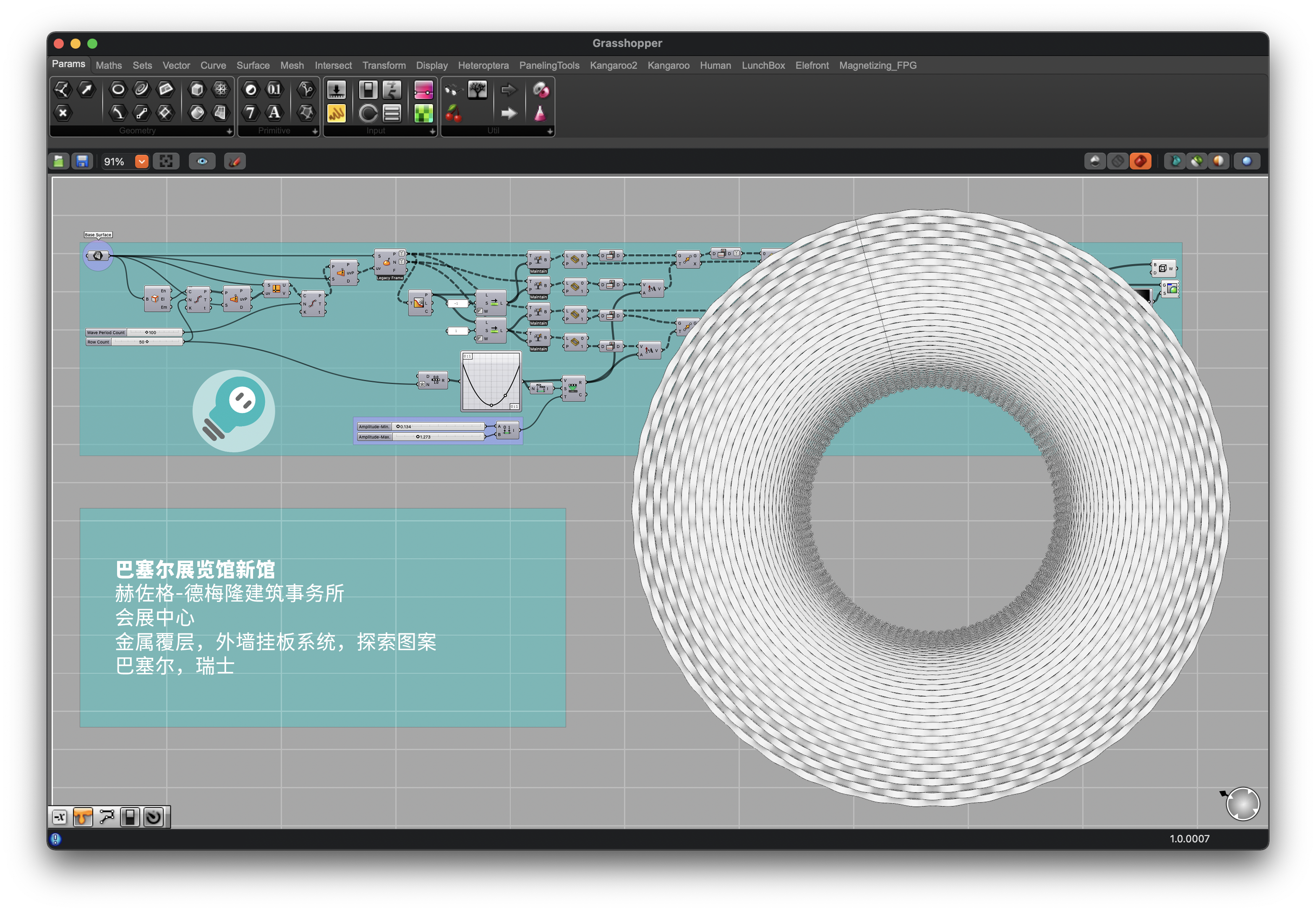Open the Transform tab
Image resolution: width=1316 pixels, height=912 pixels.
tap(384, 66)
